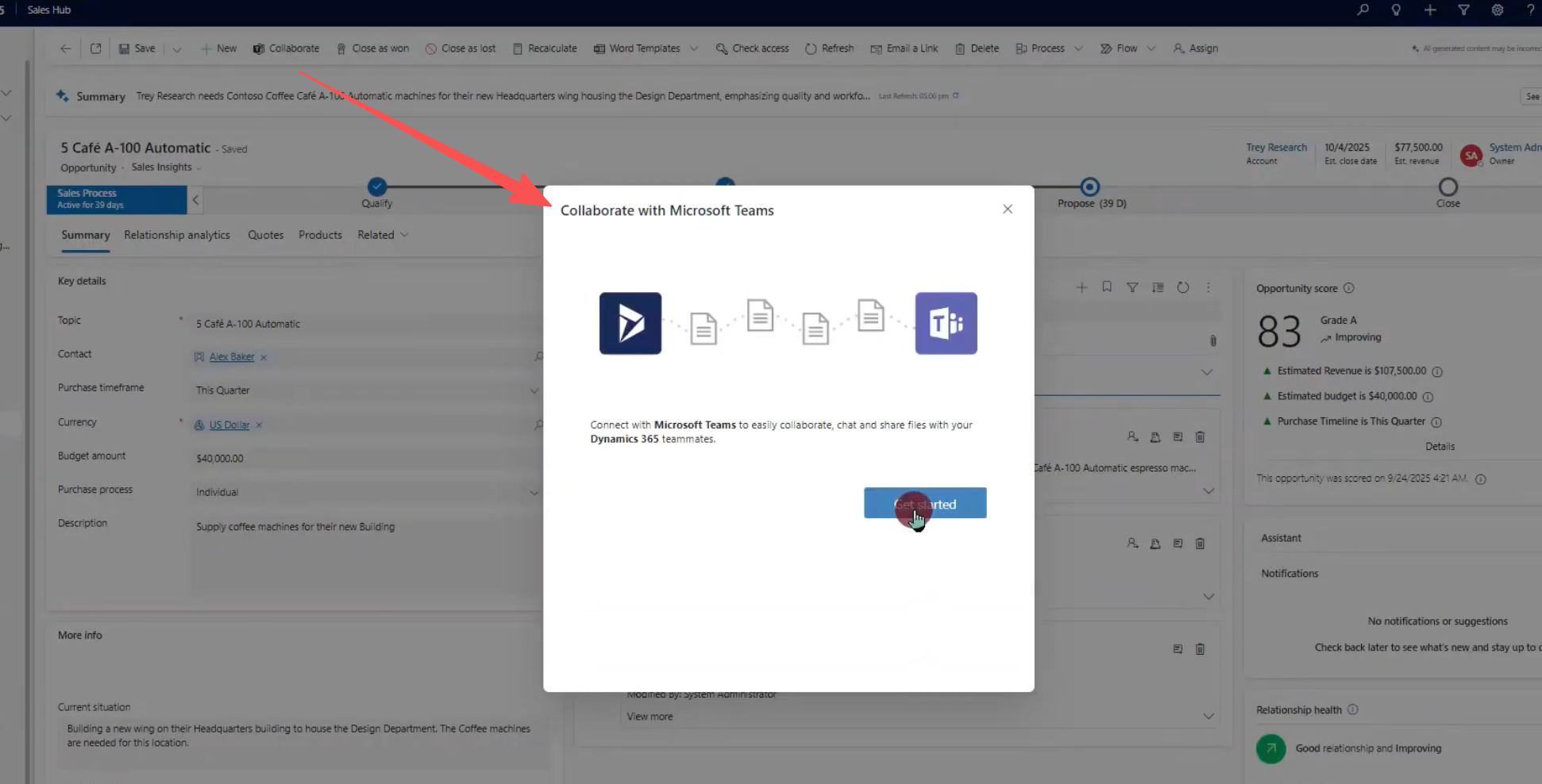Click Email a Link
This screenshot has width=1542, height=784.
(904, 48)
